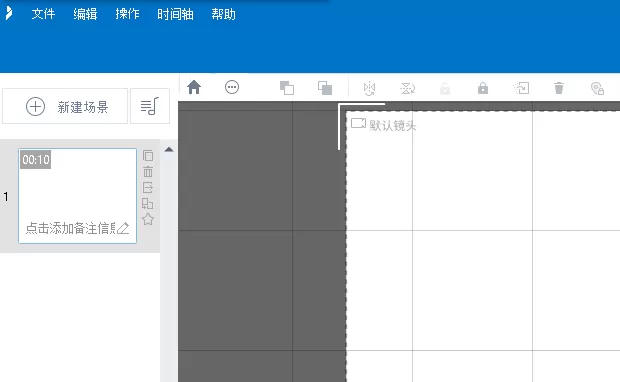This screenshot has width=620, height=382.
Task: Click the pencil edit note icon
Action: point(123,228)
